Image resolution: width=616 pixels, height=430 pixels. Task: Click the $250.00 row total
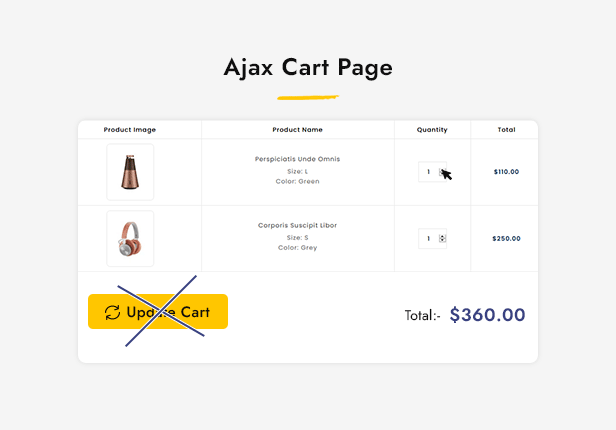tap(506, 239)
